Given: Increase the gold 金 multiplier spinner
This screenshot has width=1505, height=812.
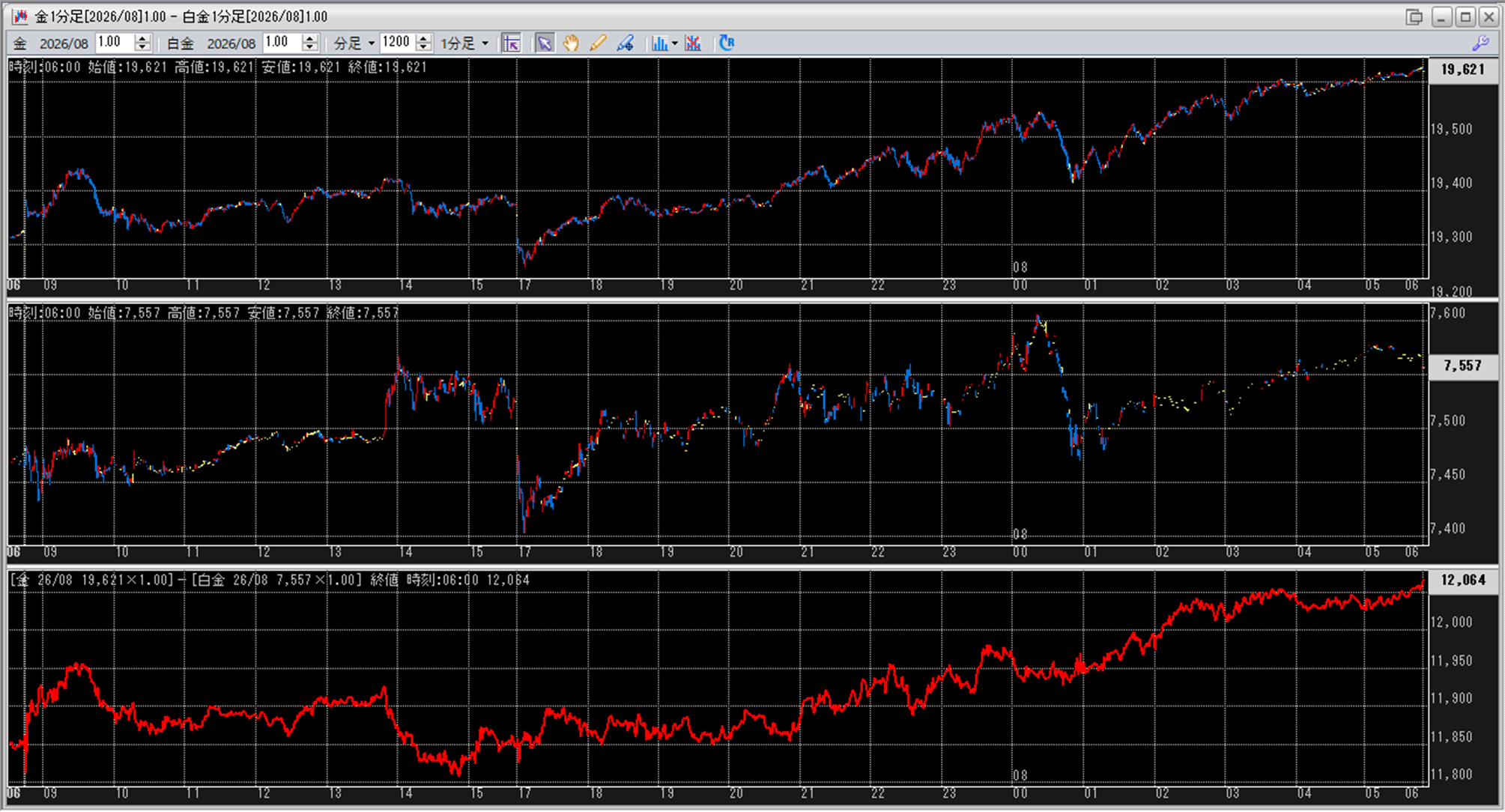Looking at the screenshot, I should pyautogui.click(x=142, y=38).
